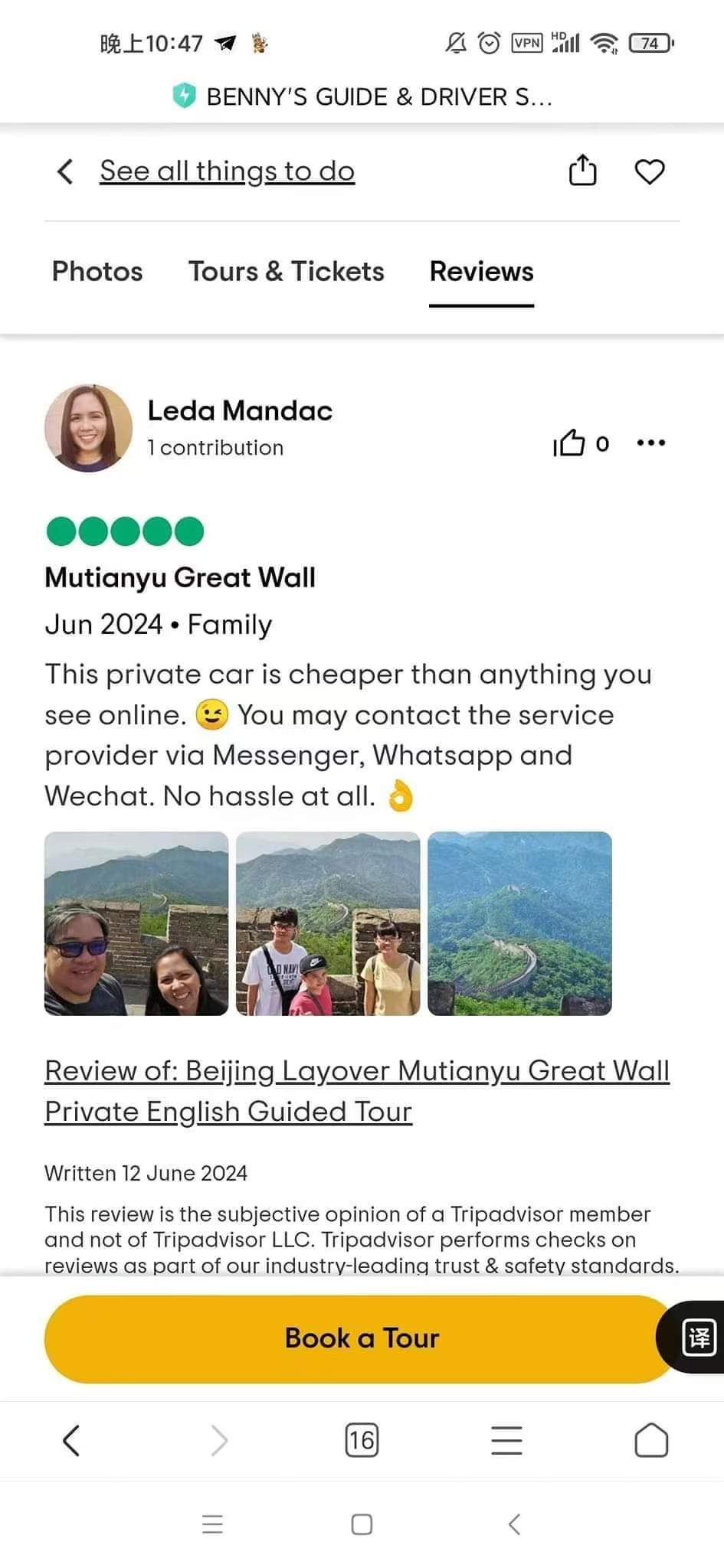Tap the back chevron beside See all things to do
Screen dimensions: 724x1568
[66, 171]
